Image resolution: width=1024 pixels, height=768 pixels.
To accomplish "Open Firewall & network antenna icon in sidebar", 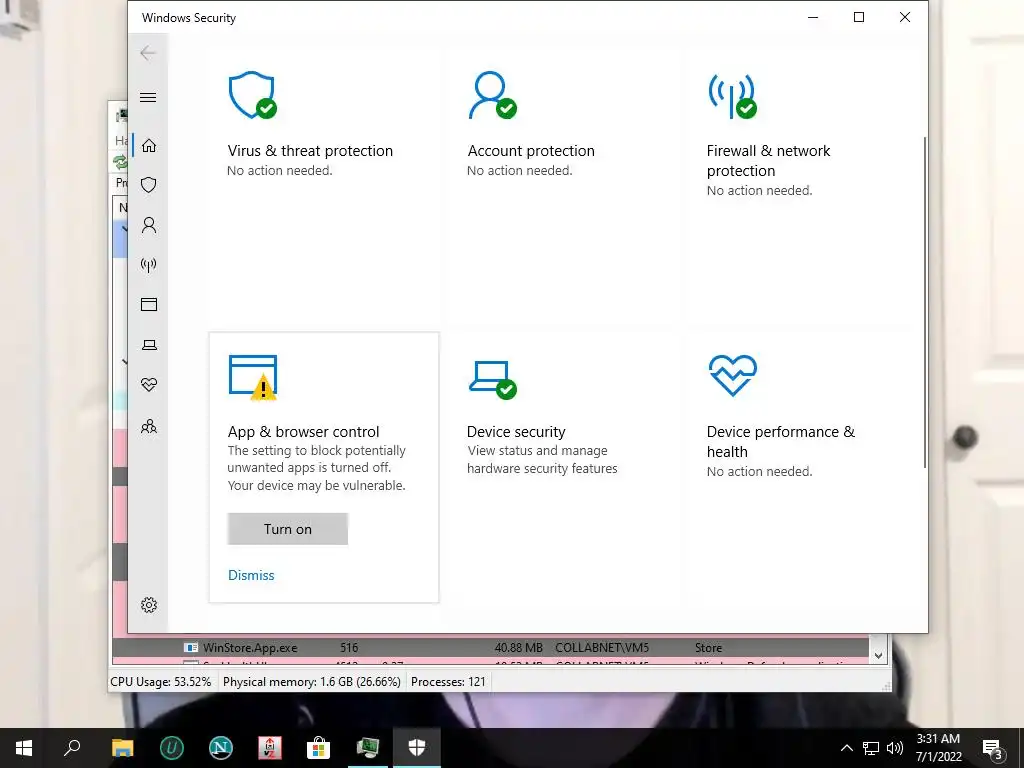I will click(x=149, y=264).
